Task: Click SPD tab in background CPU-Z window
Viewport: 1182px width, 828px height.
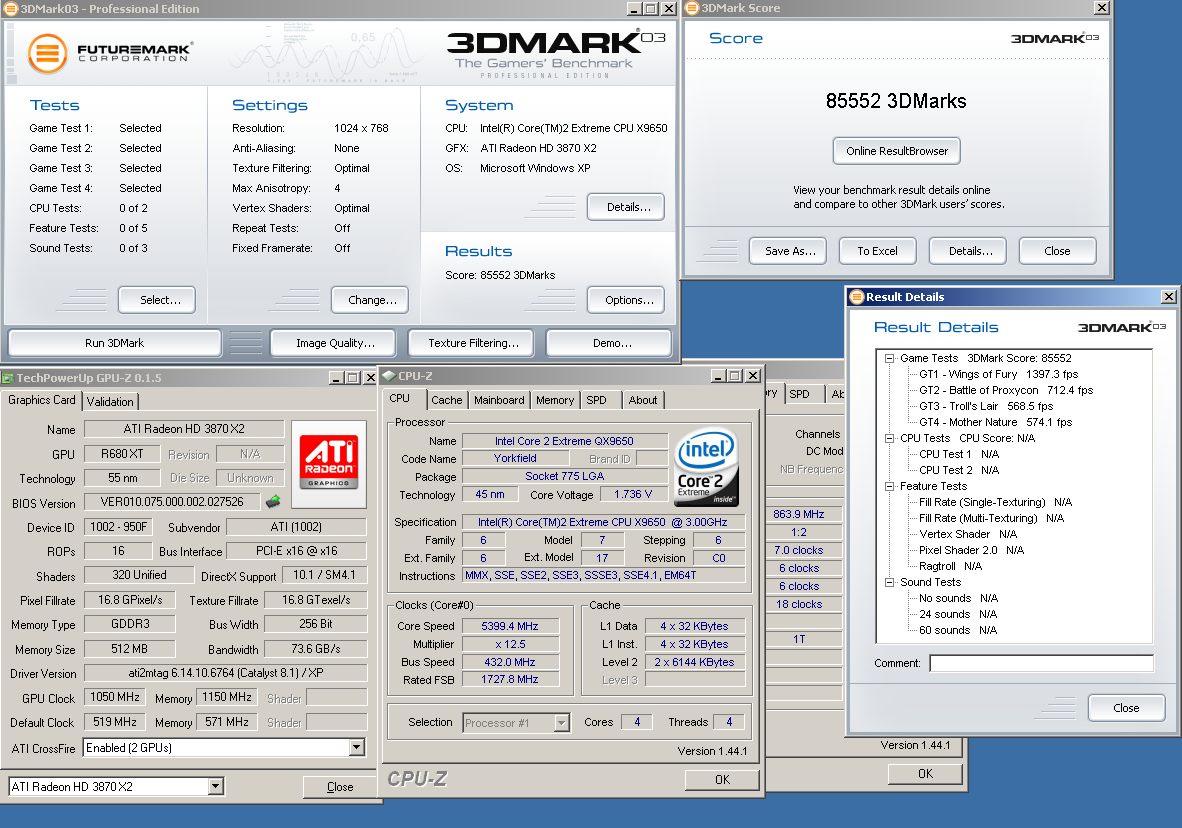Action: pyautogui.click(x=800, y=394)
